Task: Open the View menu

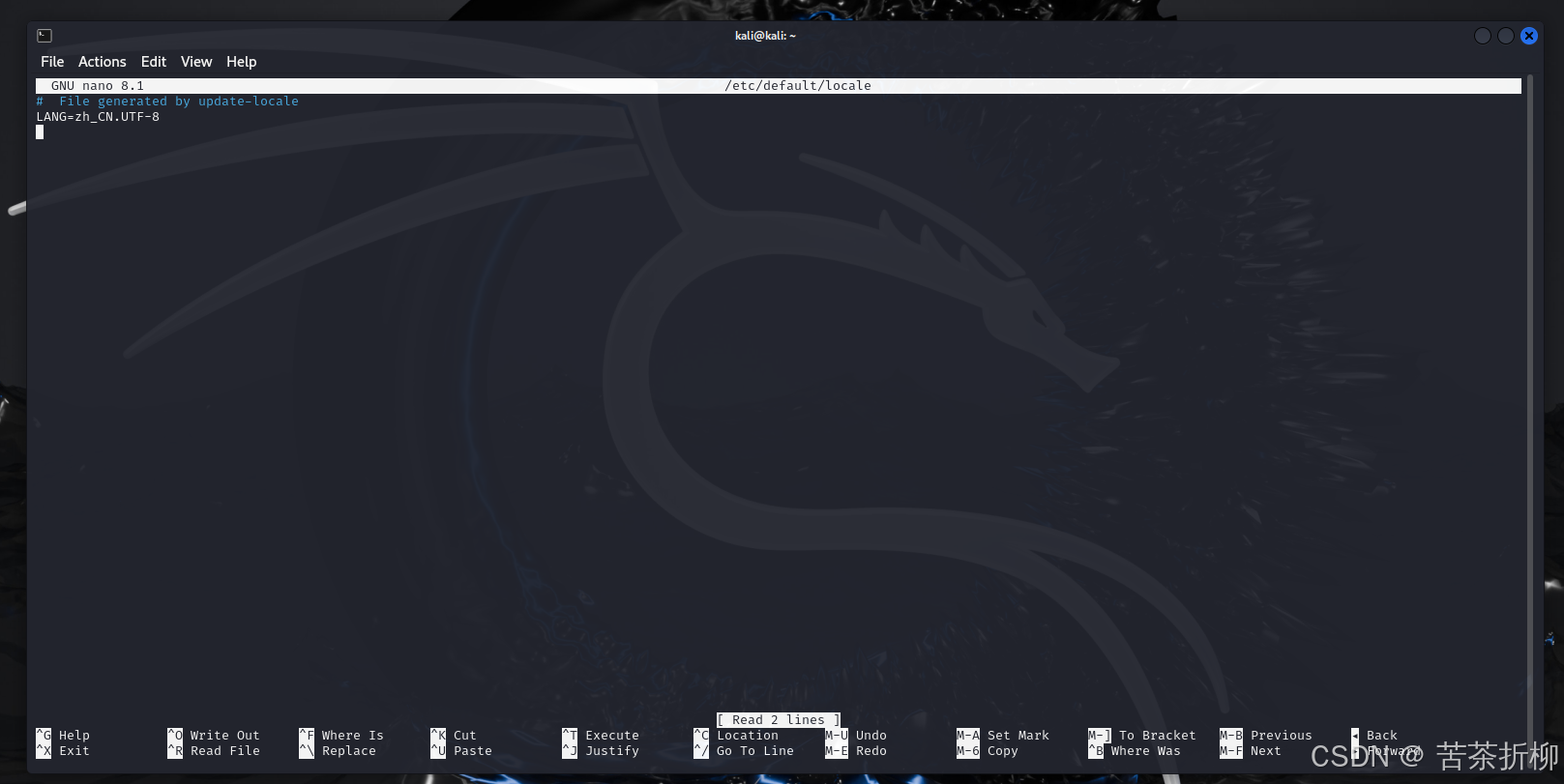Action: pyautogui.click(x=196, y=62)
